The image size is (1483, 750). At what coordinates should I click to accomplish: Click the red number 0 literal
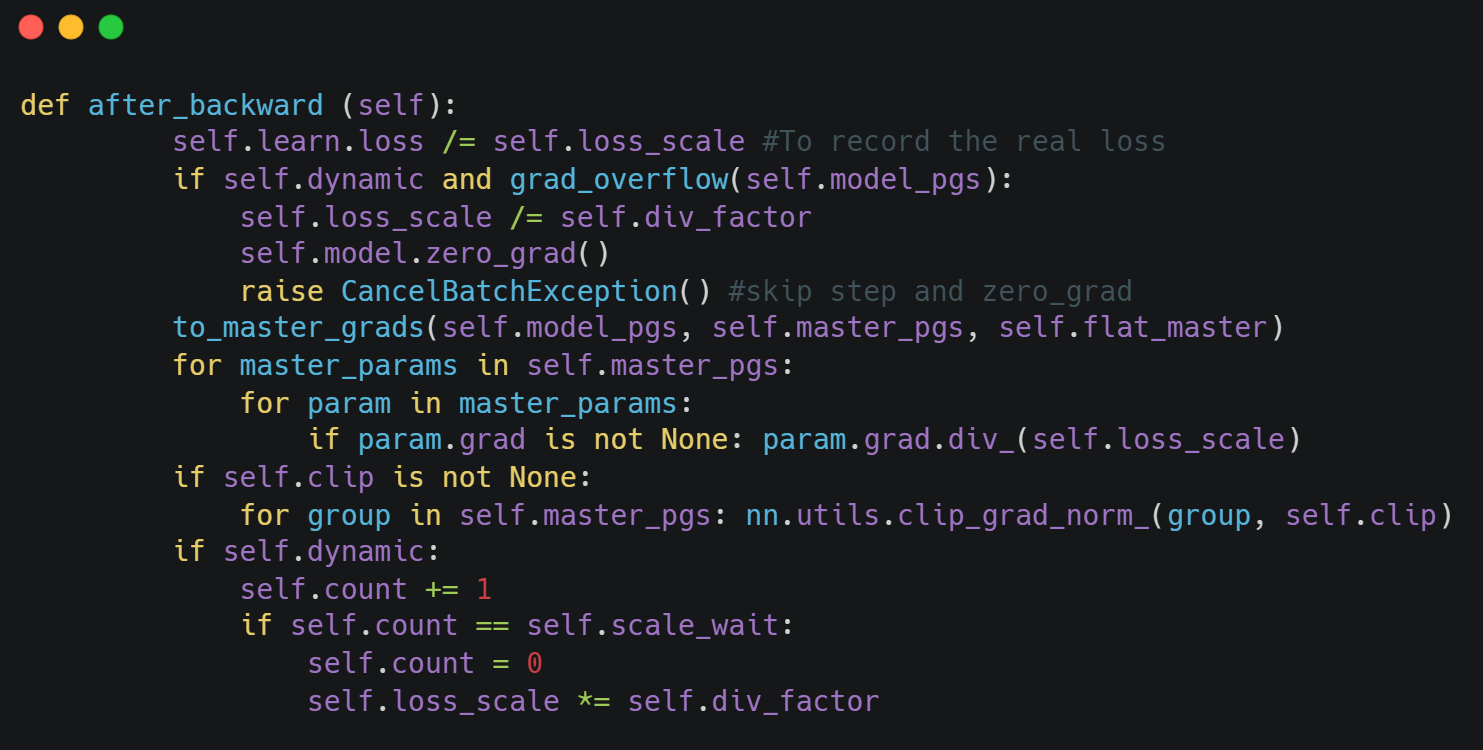click(x=534, y=664)
